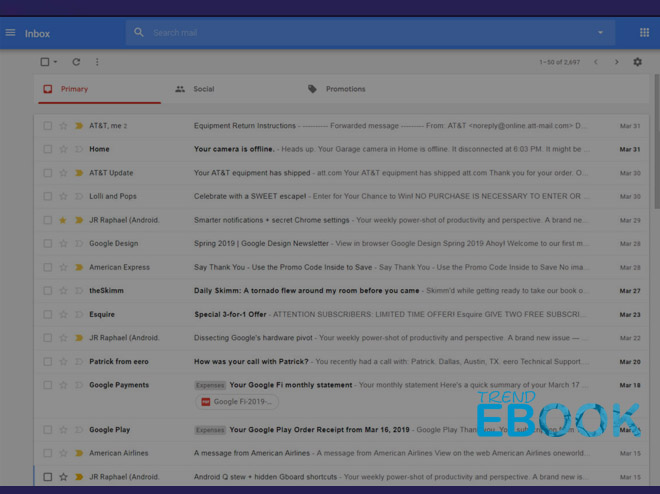Click the refresh inbox icon
The width and height of the screenshot is (660, 494).
[76, 62]
